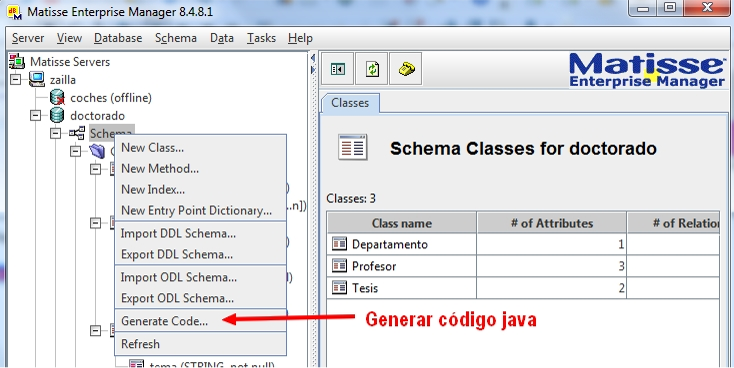Click the yellow telephone toolbar icon
734x368 pixels.
click(x=406, y=69)
